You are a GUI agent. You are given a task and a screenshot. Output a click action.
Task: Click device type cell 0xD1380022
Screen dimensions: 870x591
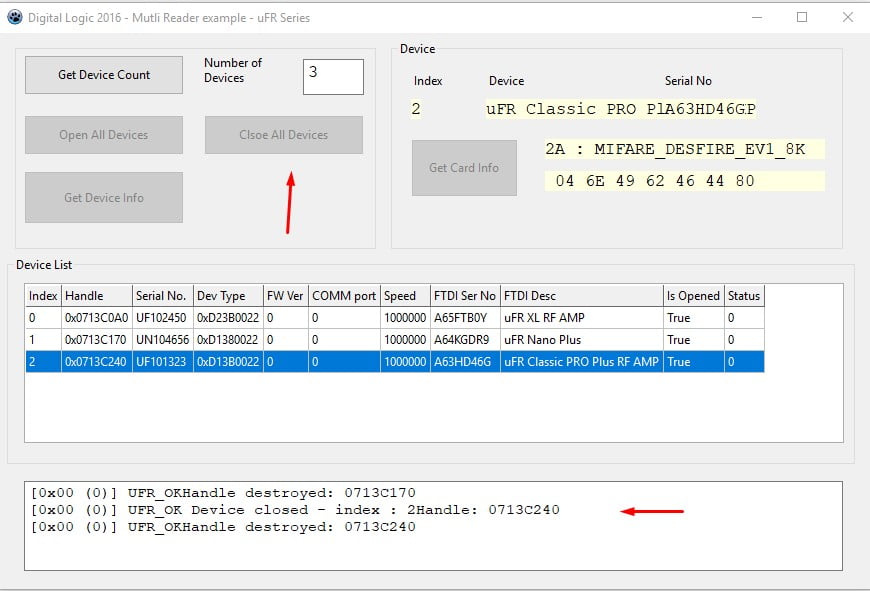(227, 340)
